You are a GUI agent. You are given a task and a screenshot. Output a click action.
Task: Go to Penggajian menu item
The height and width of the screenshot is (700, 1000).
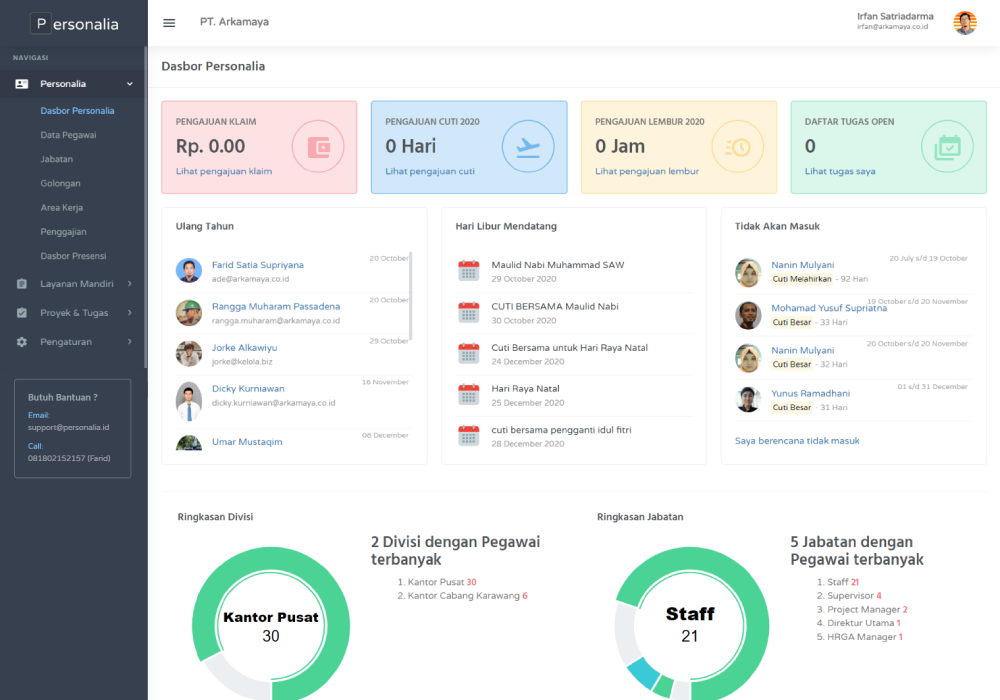(63, 232)
